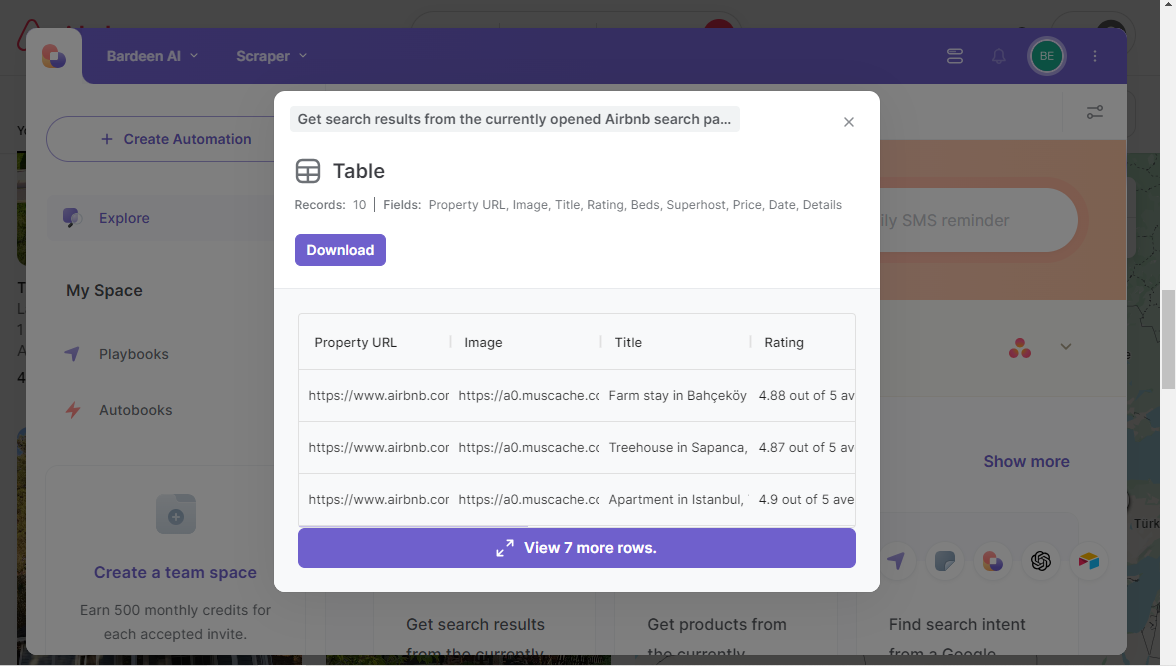This screenshot has height=666, width=1176.
Task: Click the Download button
Action: 340,250
